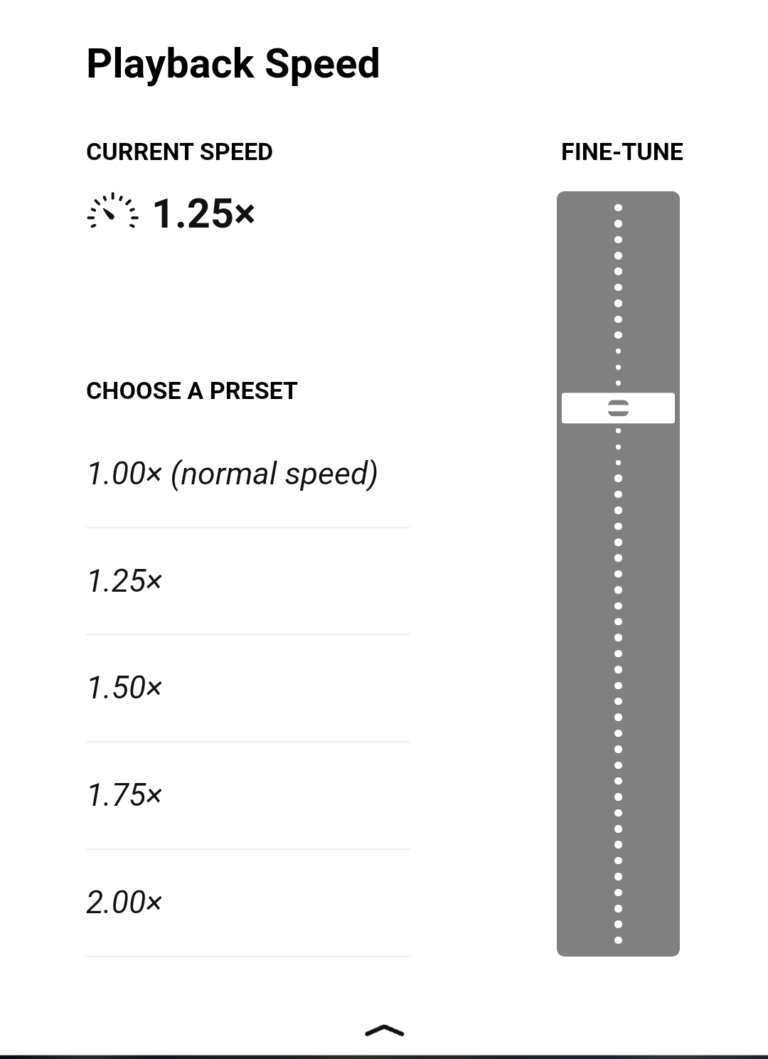Collapse the panel with the bottom chevron

coord(384,1030)
